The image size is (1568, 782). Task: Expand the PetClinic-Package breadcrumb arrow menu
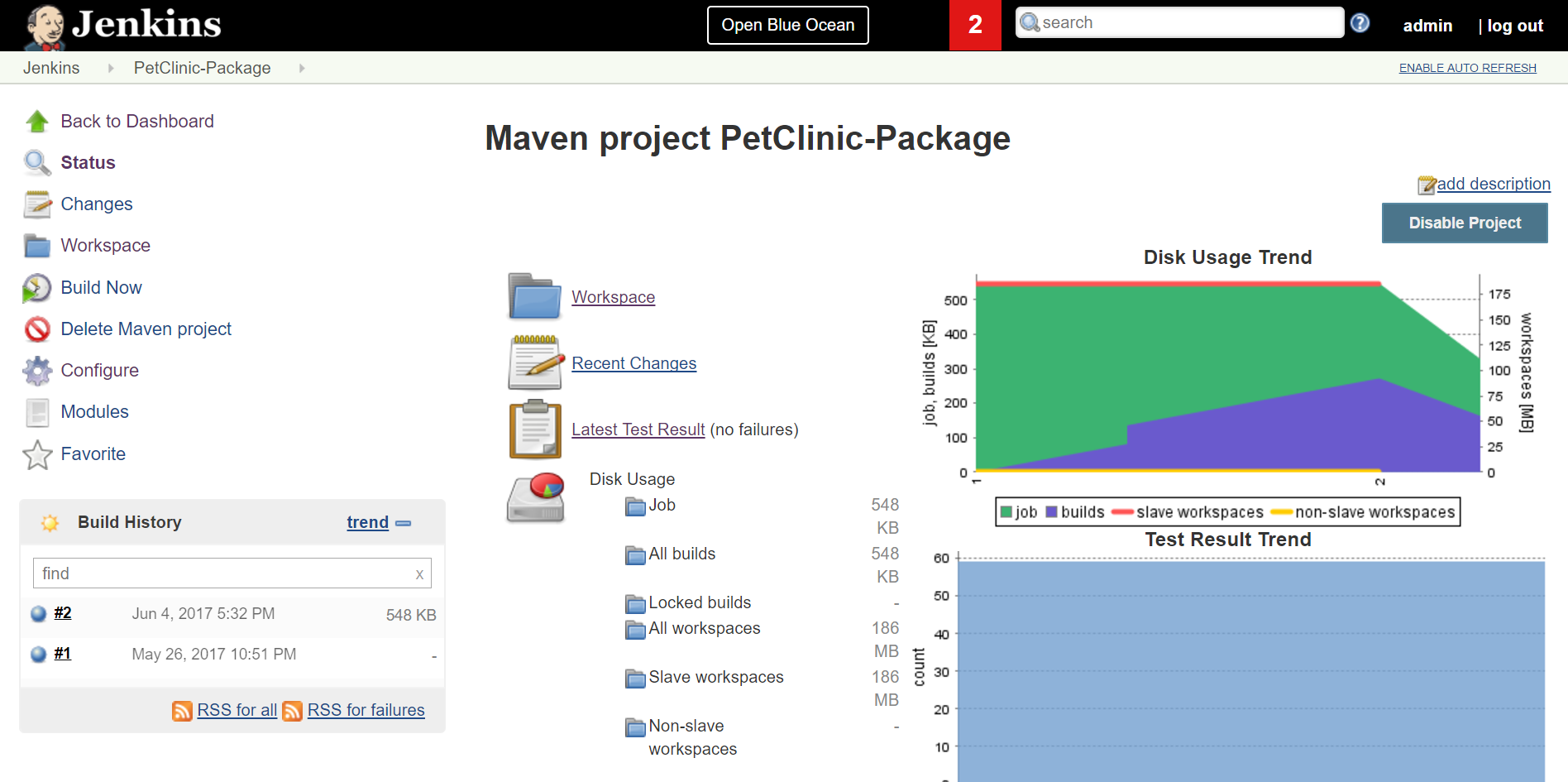click(302, 68)
